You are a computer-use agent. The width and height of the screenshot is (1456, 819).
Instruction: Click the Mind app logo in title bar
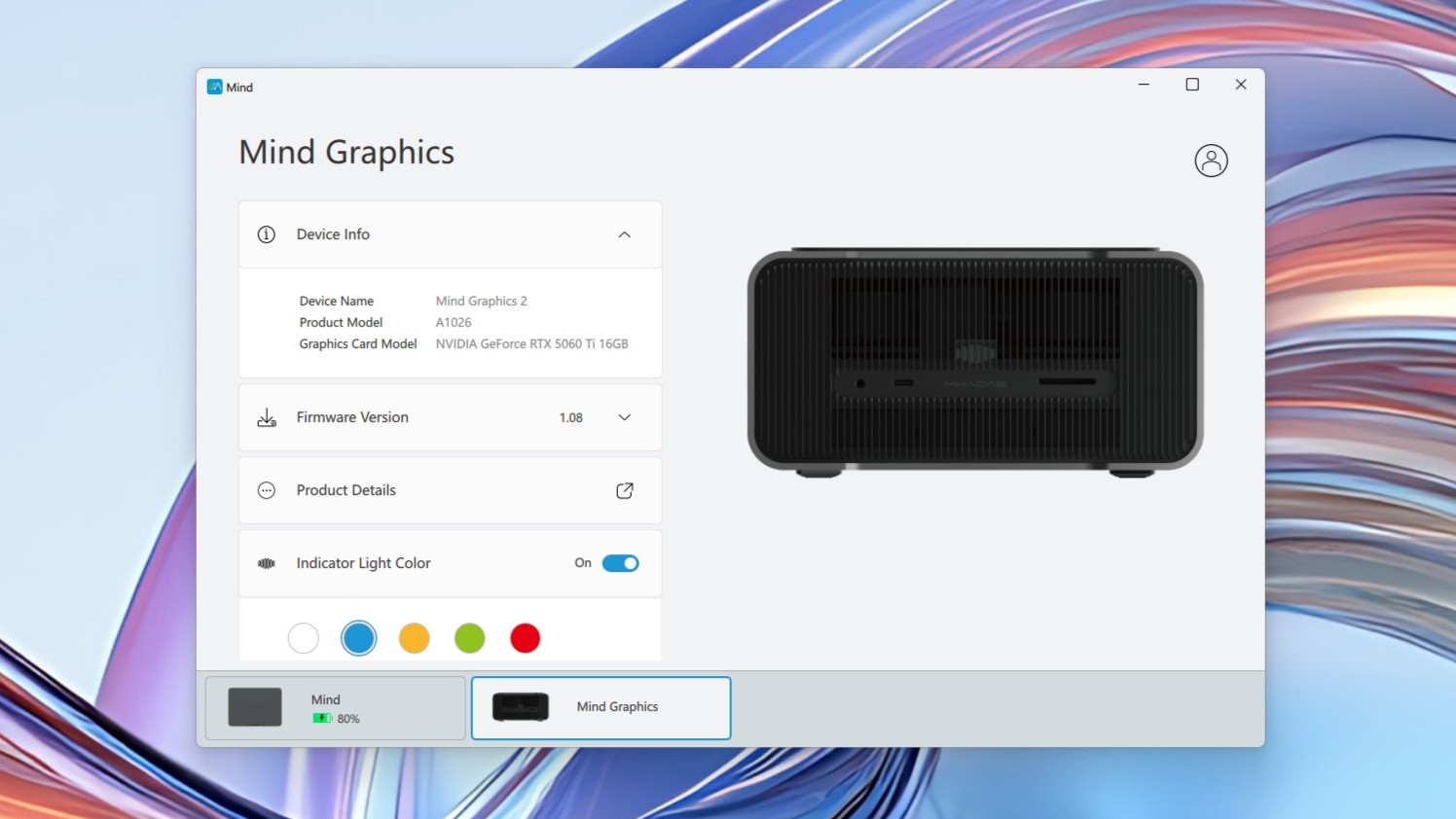click(215, 87)
